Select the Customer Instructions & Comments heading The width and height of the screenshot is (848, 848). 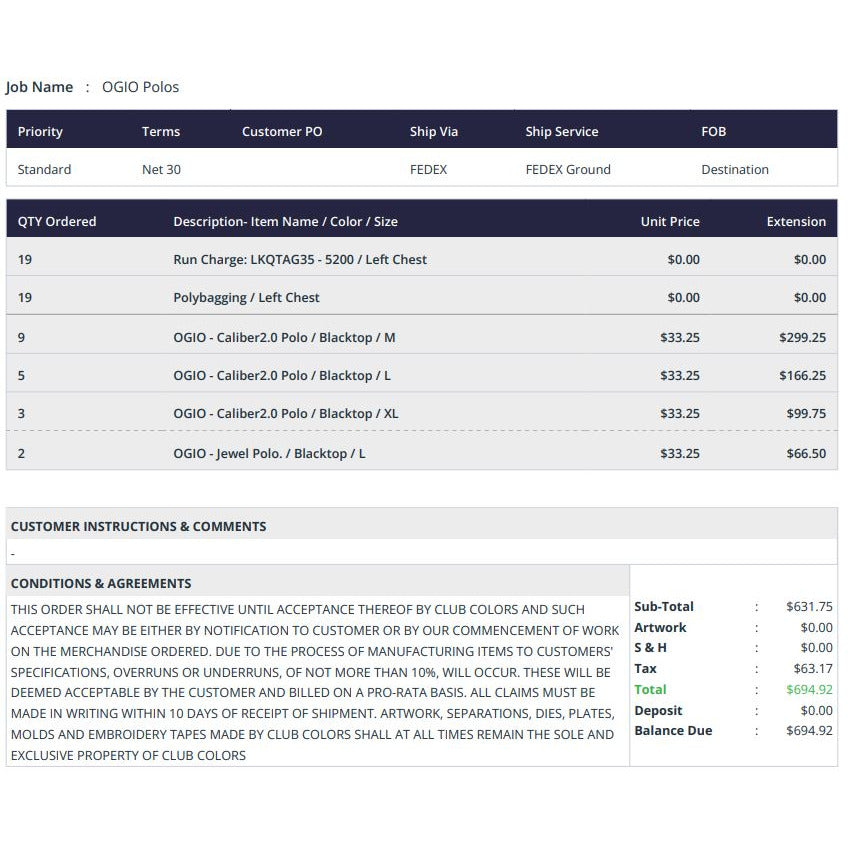(x=138, y=527)
